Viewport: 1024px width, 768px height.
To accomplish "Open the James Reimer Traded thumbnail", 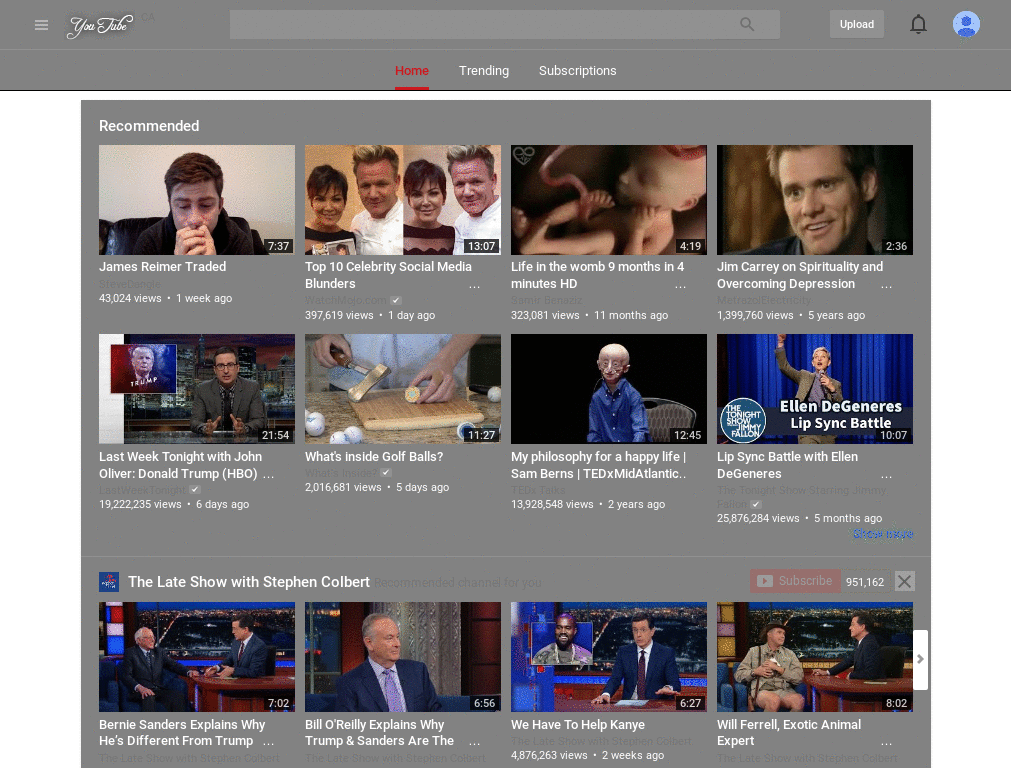I will [x=197, y=200].
